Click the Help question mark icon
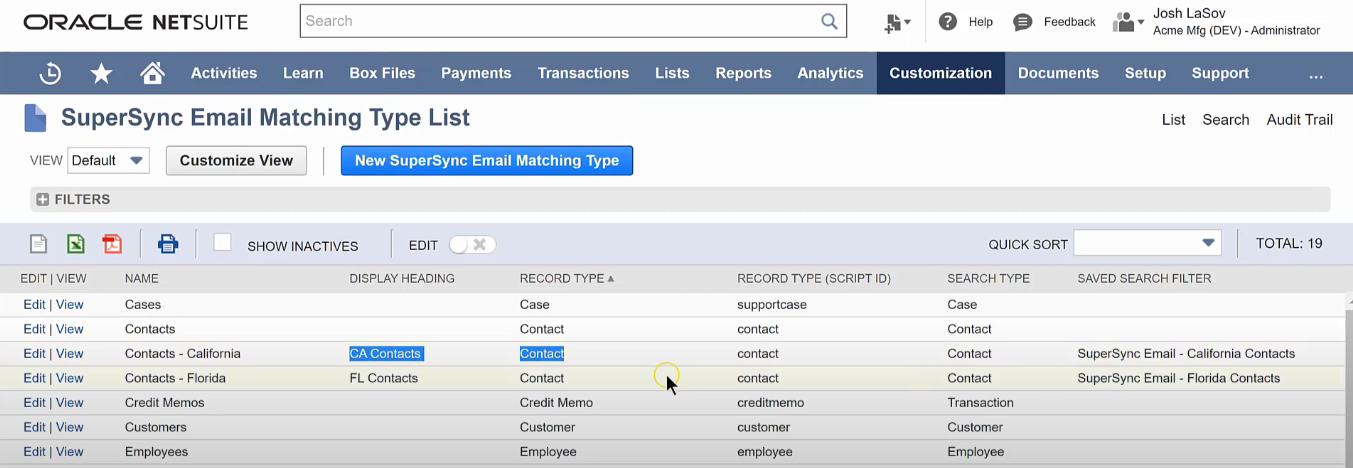Screen dimensions: 1353x468 point(948,21)
